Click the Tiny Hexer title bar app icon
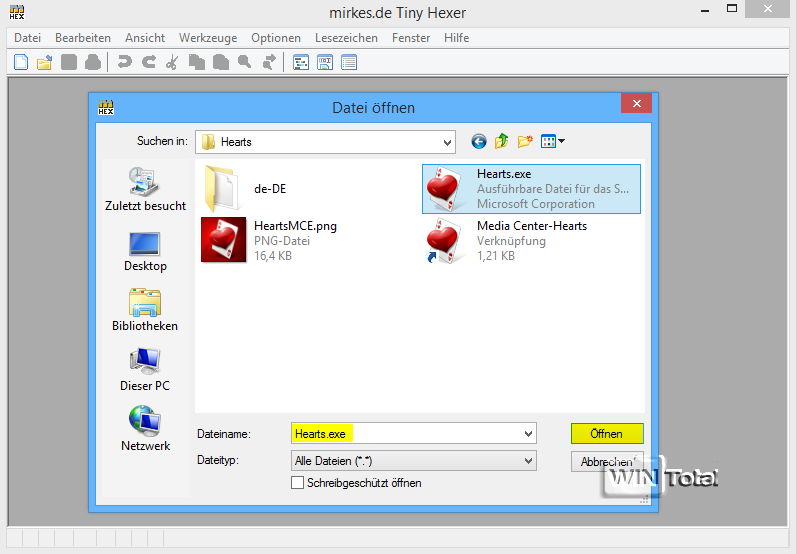 pyautogui.click(x=17, y=12)
